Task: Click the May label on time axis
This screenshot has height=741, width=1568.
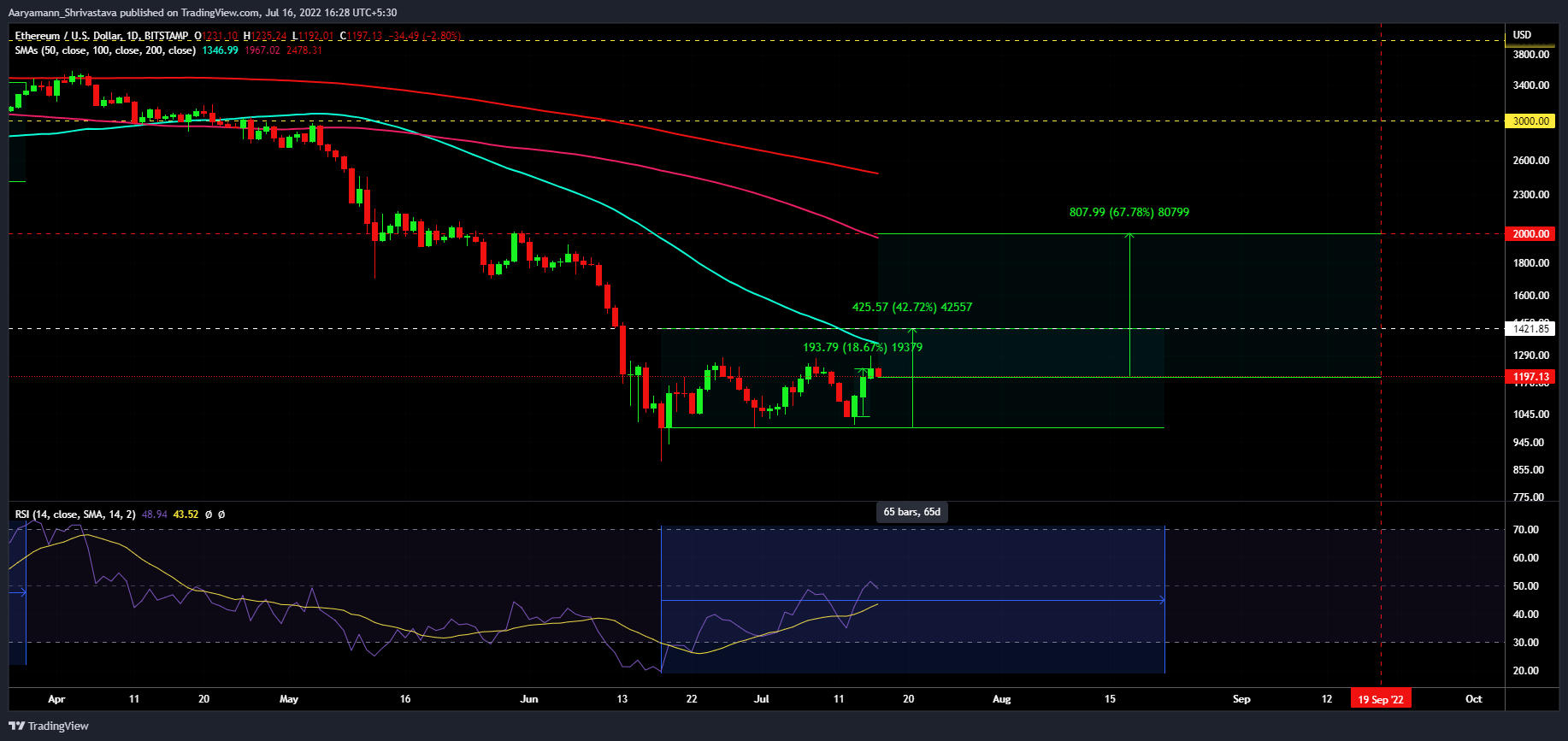Action: pos(289,699)
